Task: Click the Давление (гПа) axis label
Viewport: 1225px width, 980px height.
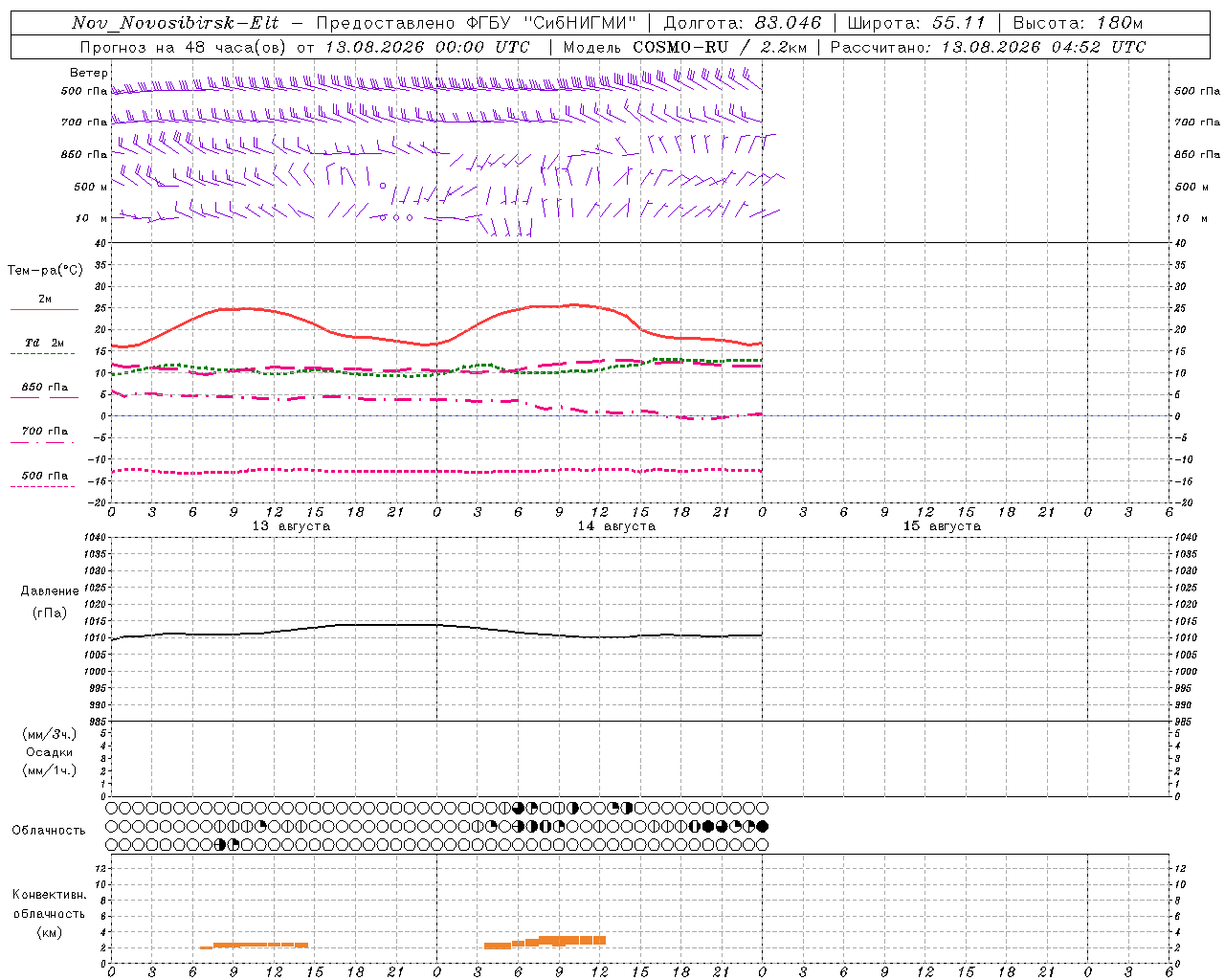Action: coord(49,602)
